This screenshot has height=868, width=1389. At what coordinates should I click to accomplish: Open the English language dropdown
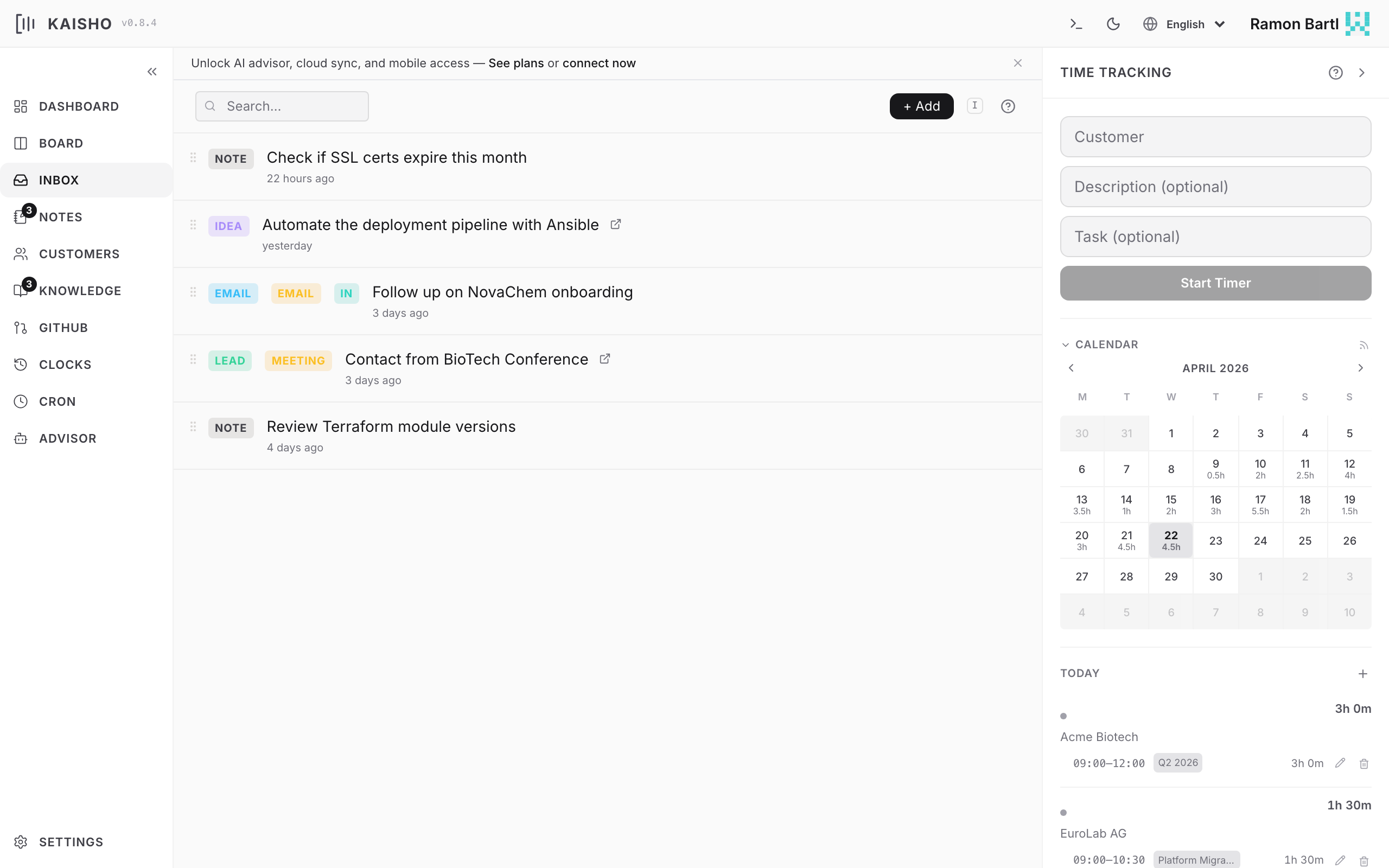tap(1184, 24)
